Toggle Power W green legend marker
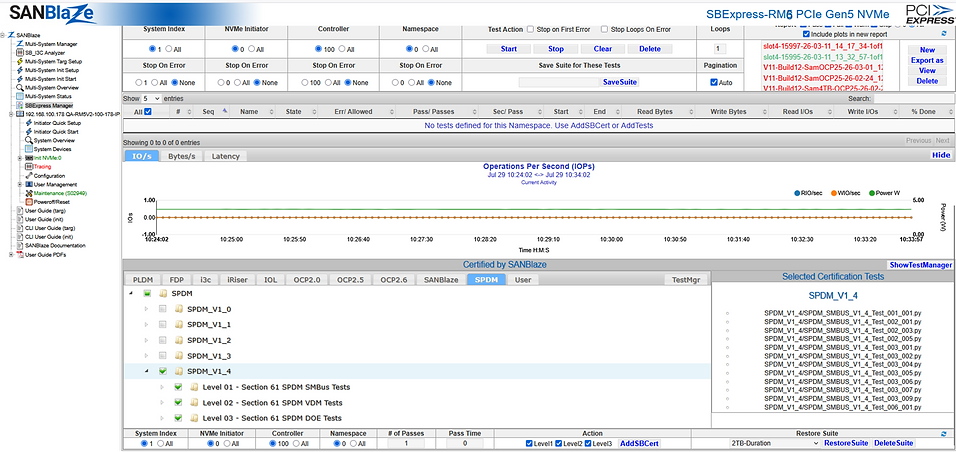This screenshot has width=956, height=452. click(x=871, y=193)
